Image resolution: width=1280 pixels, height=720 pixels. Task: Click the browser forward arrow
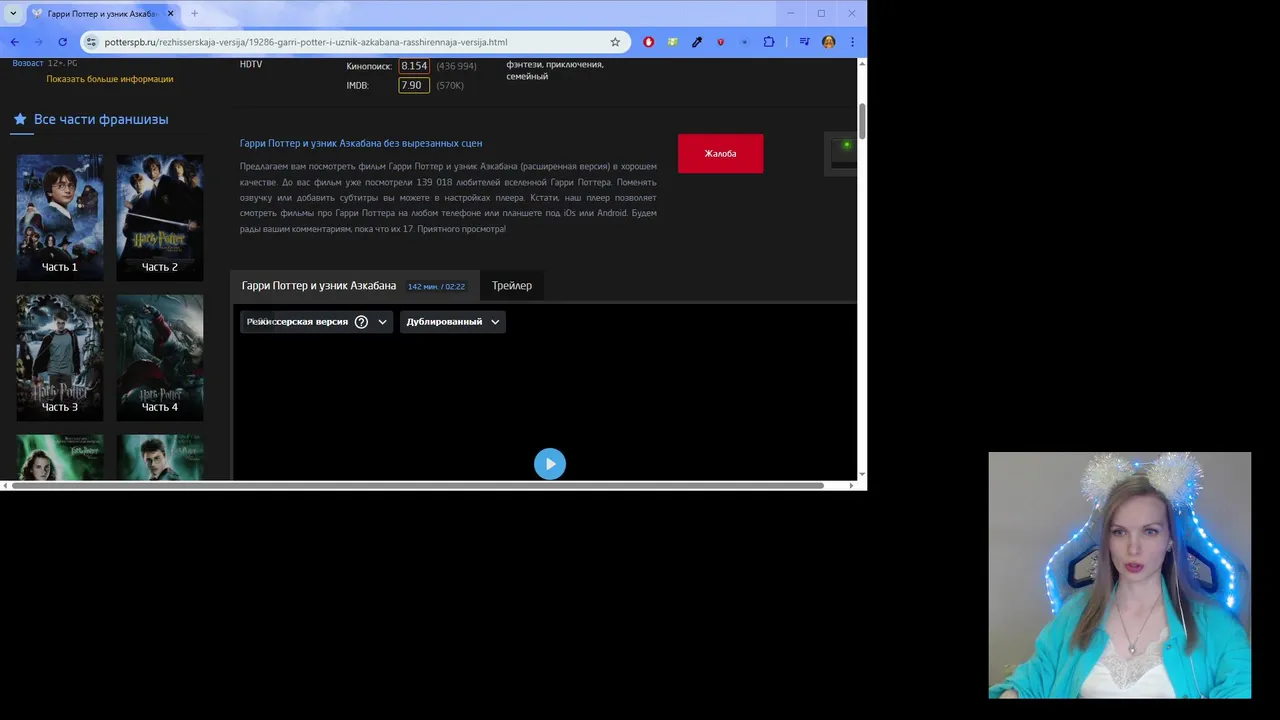click(38, 42)
